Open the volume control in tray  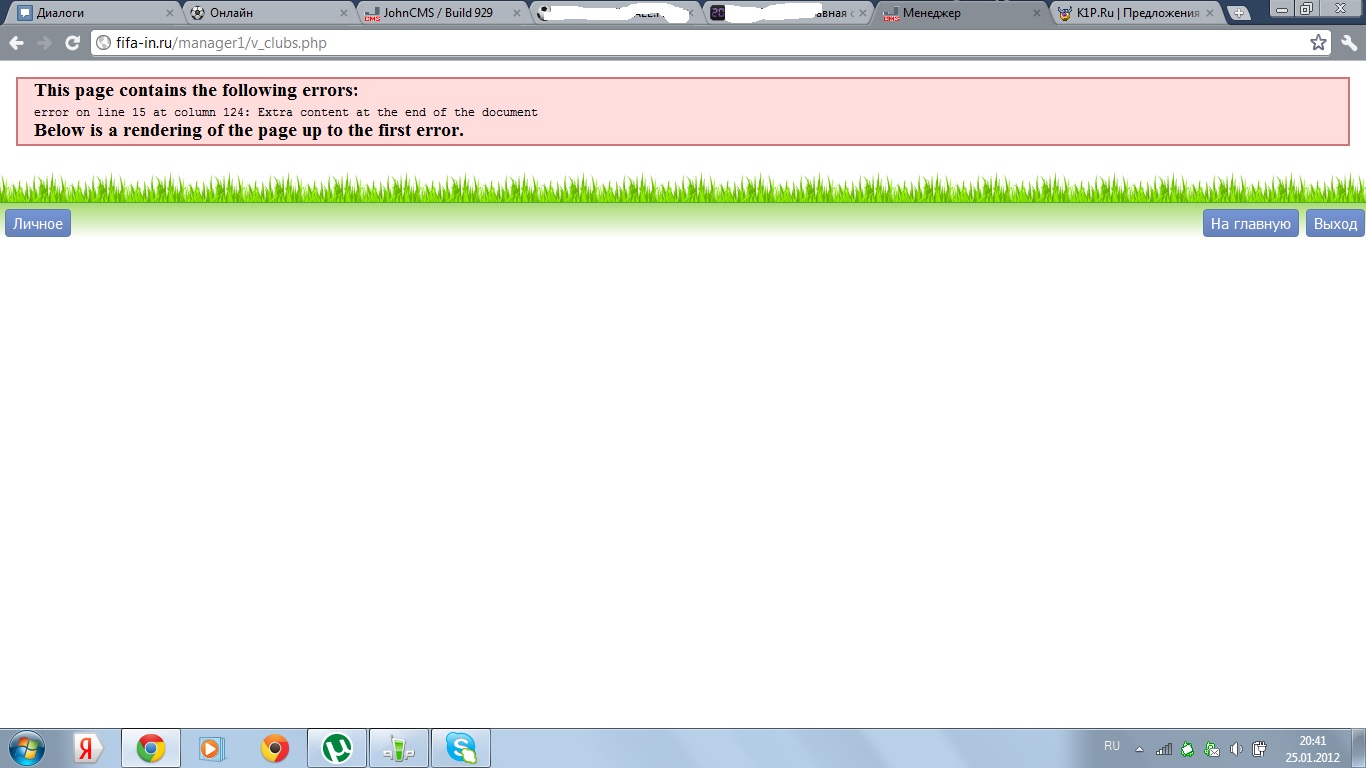(x=1236, y=748)
